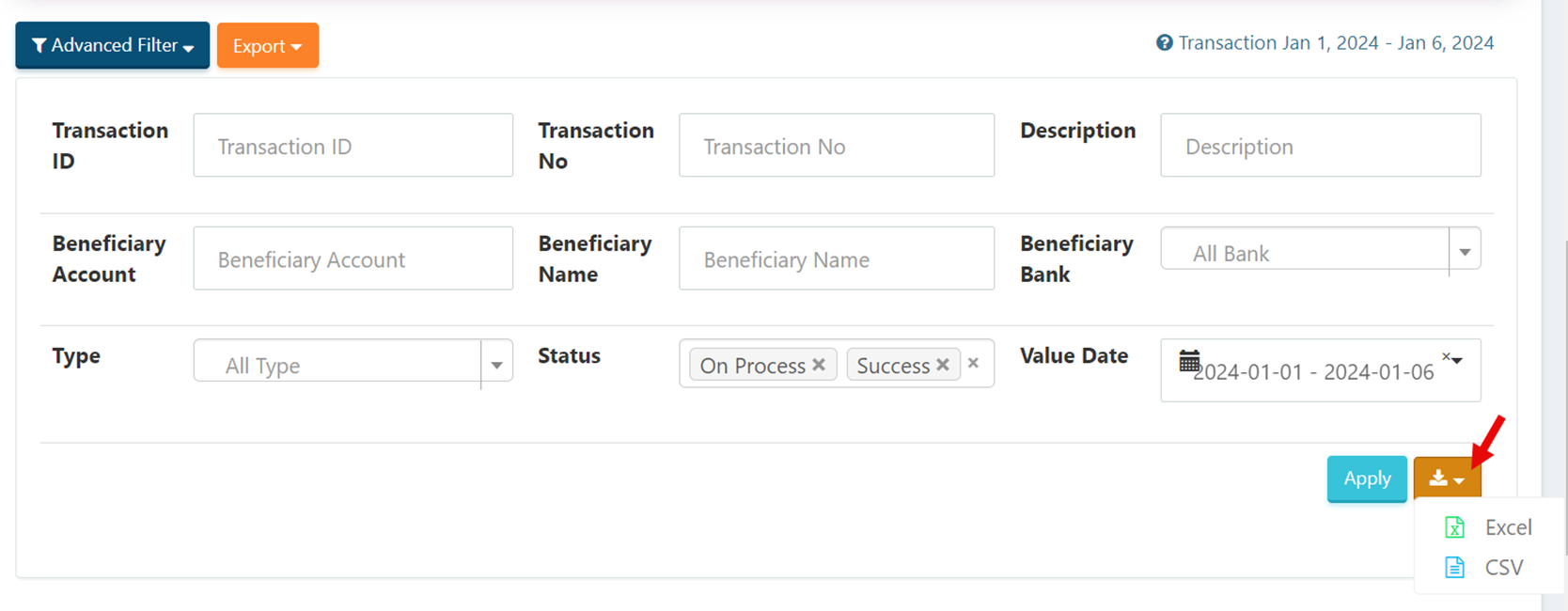Remove the On Process status tag
The height and width of the screenshot is (611, 1568).
[819, 365]
